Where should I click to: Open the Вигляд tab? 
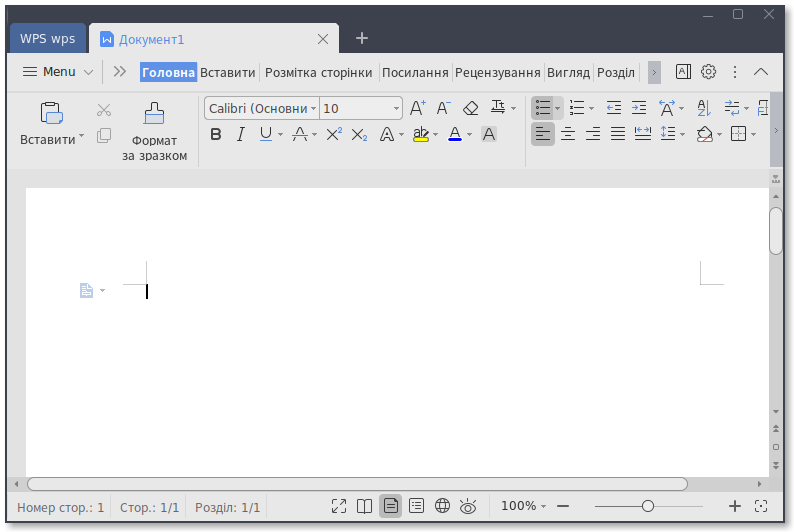pyautogui.click(x=568, y=72)
